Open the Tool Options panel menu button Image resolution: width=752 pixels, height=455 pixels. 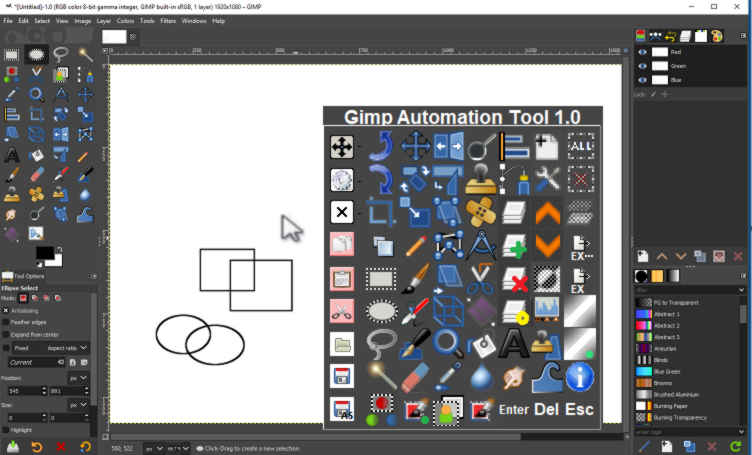(x=93, y=276)
